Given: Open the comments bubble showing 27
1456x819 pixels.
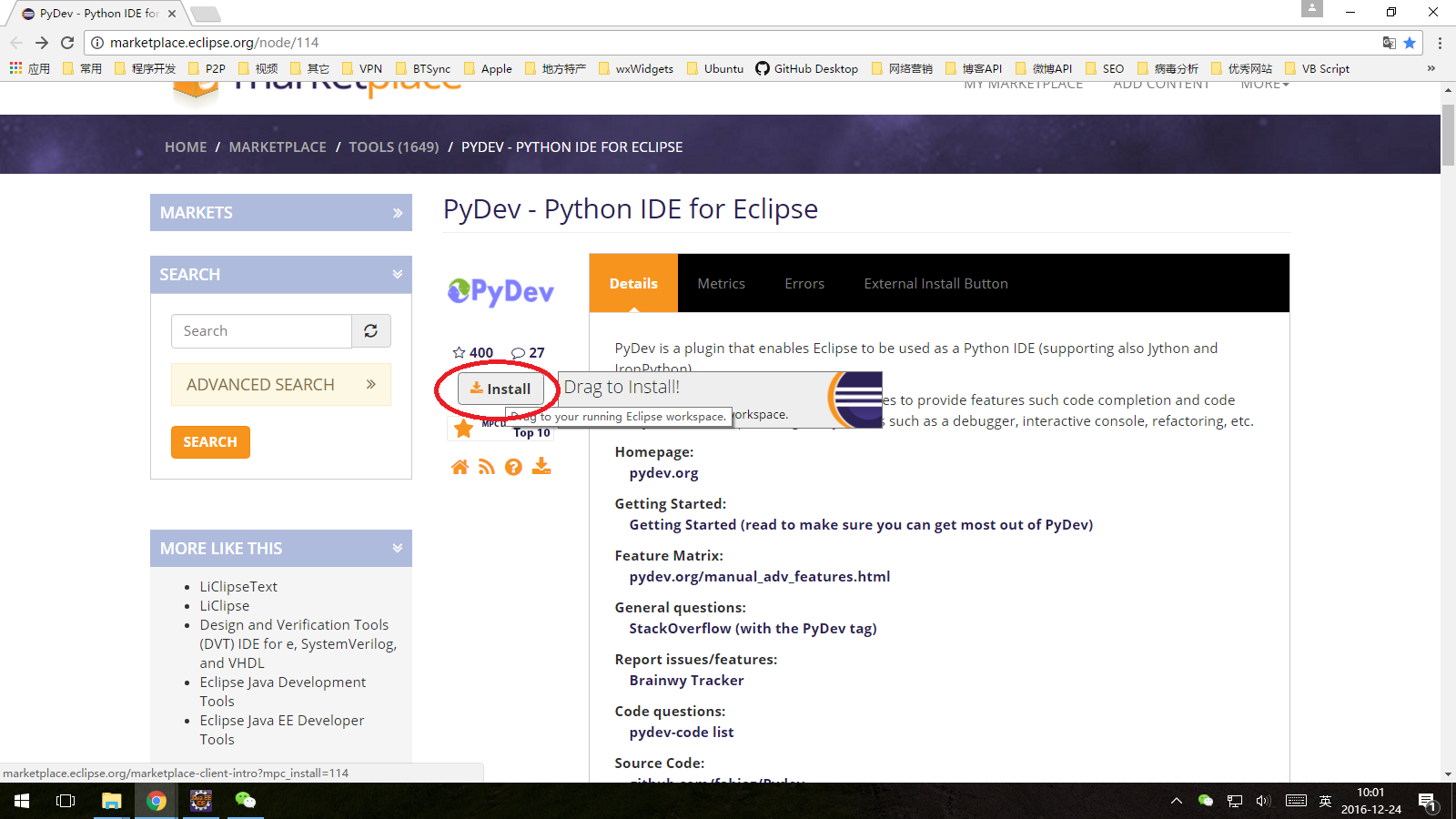Looking at the screenshot, I should point(528,352).
